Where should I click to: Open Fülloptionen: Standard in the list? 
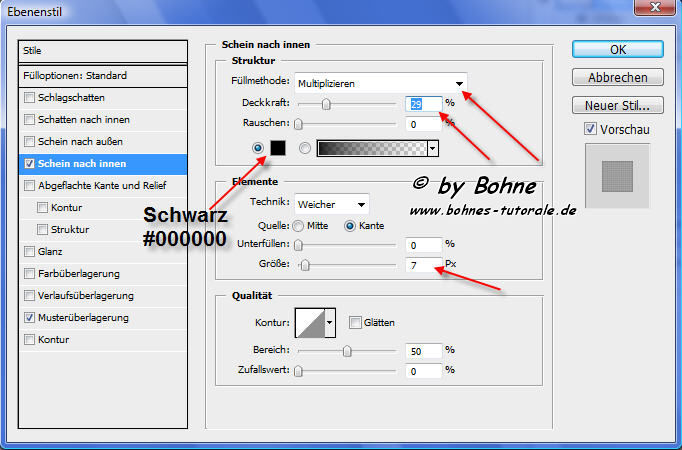pos(103,75)
